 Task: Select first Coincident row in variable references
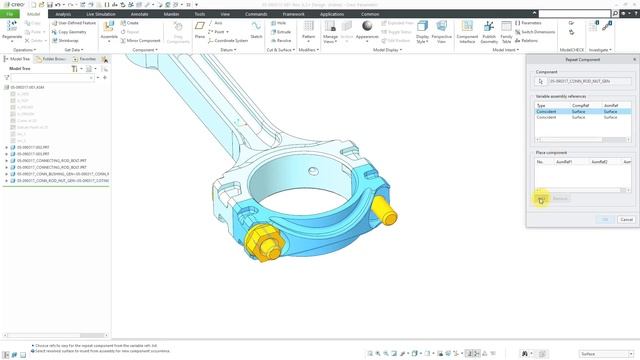point(582,111)
